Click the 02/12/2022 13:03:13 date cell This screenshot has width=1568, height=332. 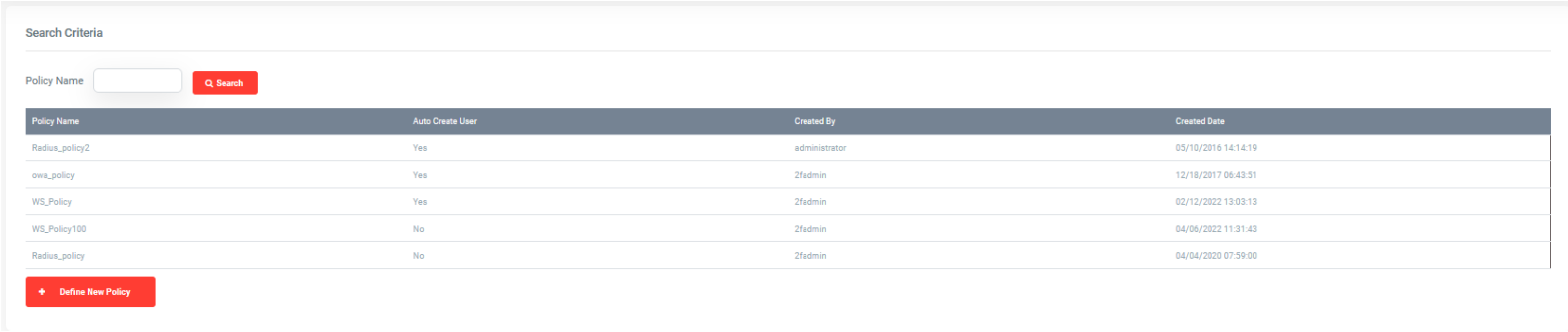tap(1215, 202)
